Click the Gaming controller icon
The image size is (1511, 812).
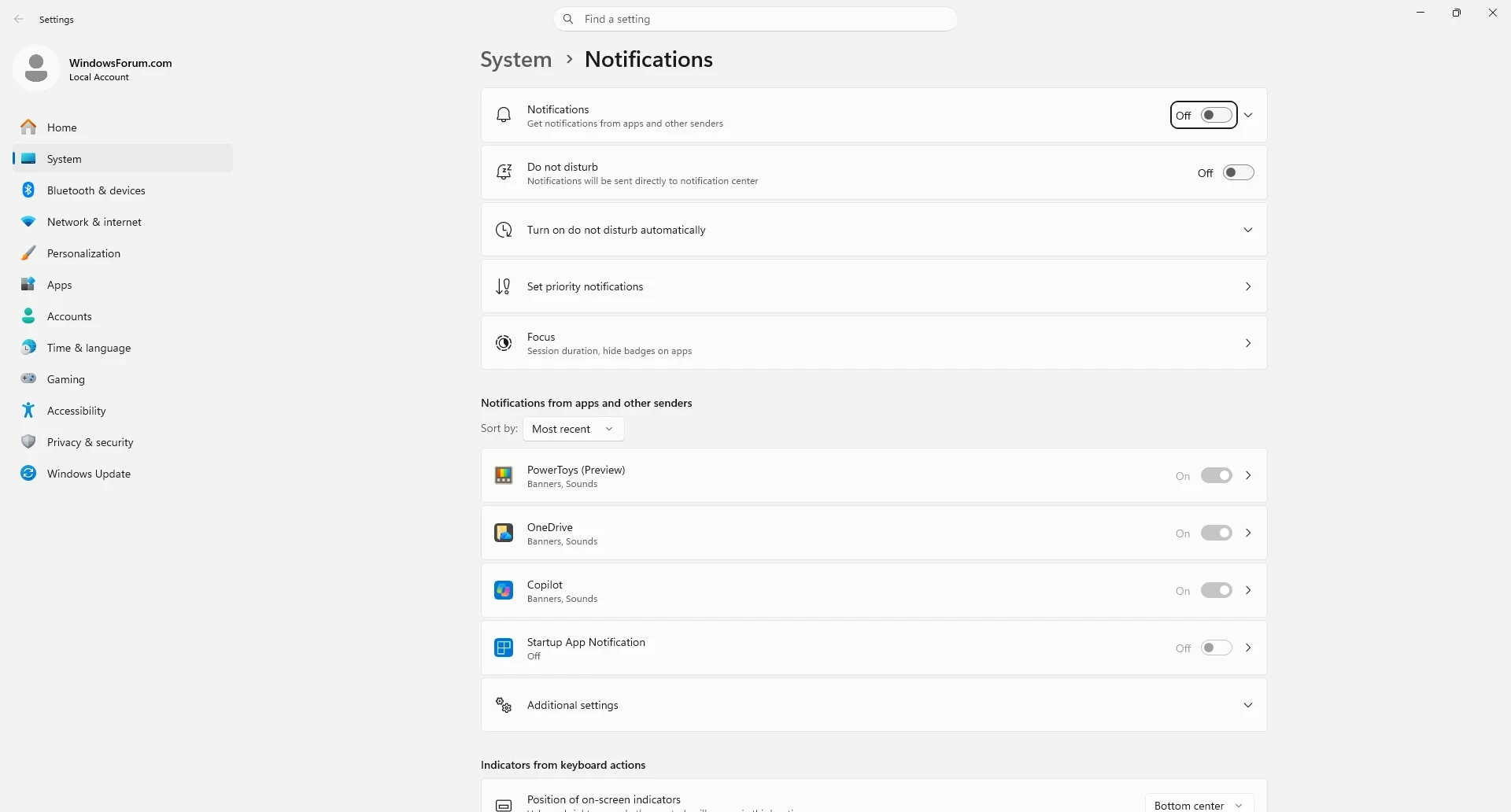click(x=28, y=378)
